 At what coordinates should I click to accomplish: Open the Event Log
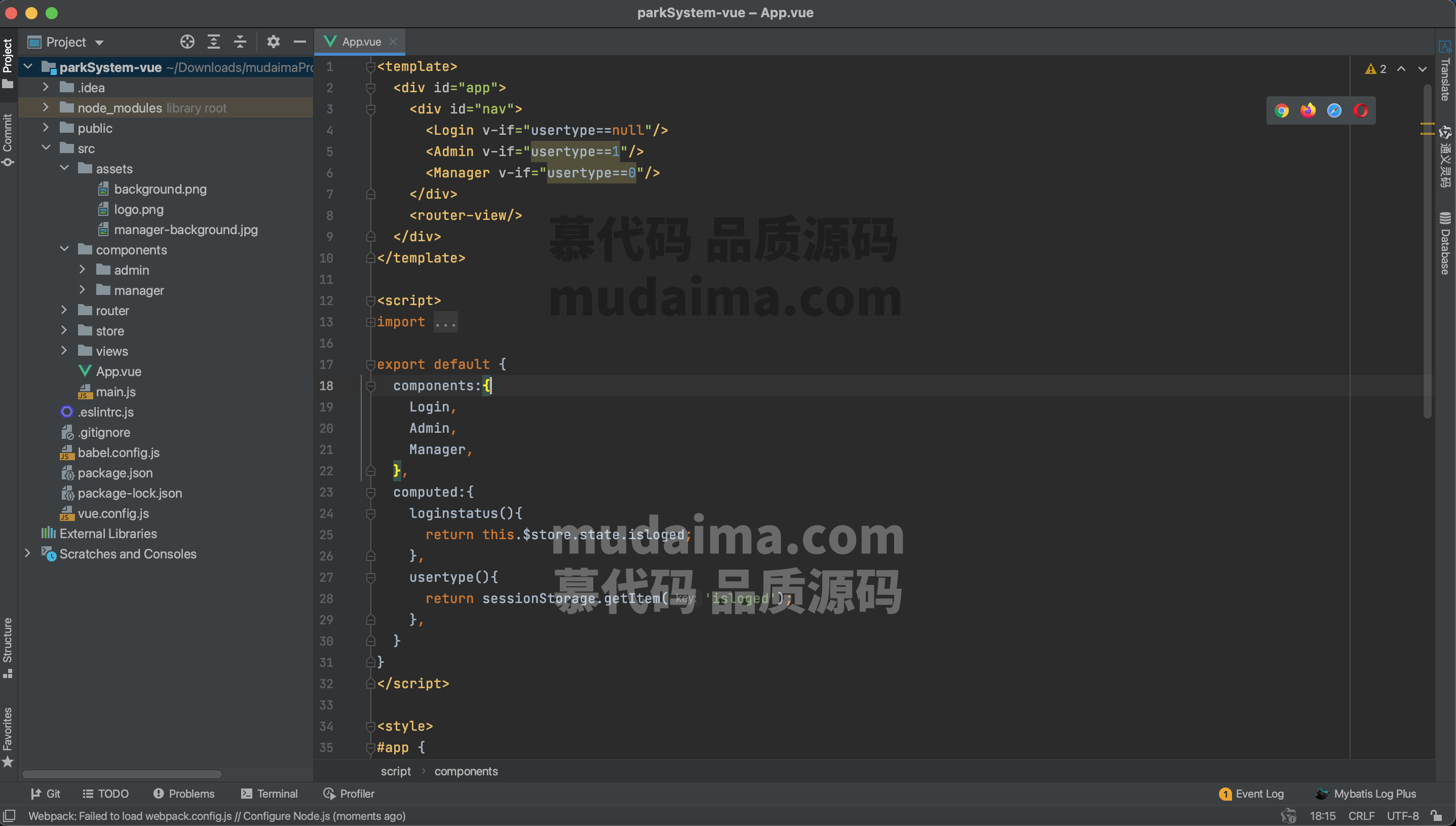pyautogui.click(x=1251, y=794)
